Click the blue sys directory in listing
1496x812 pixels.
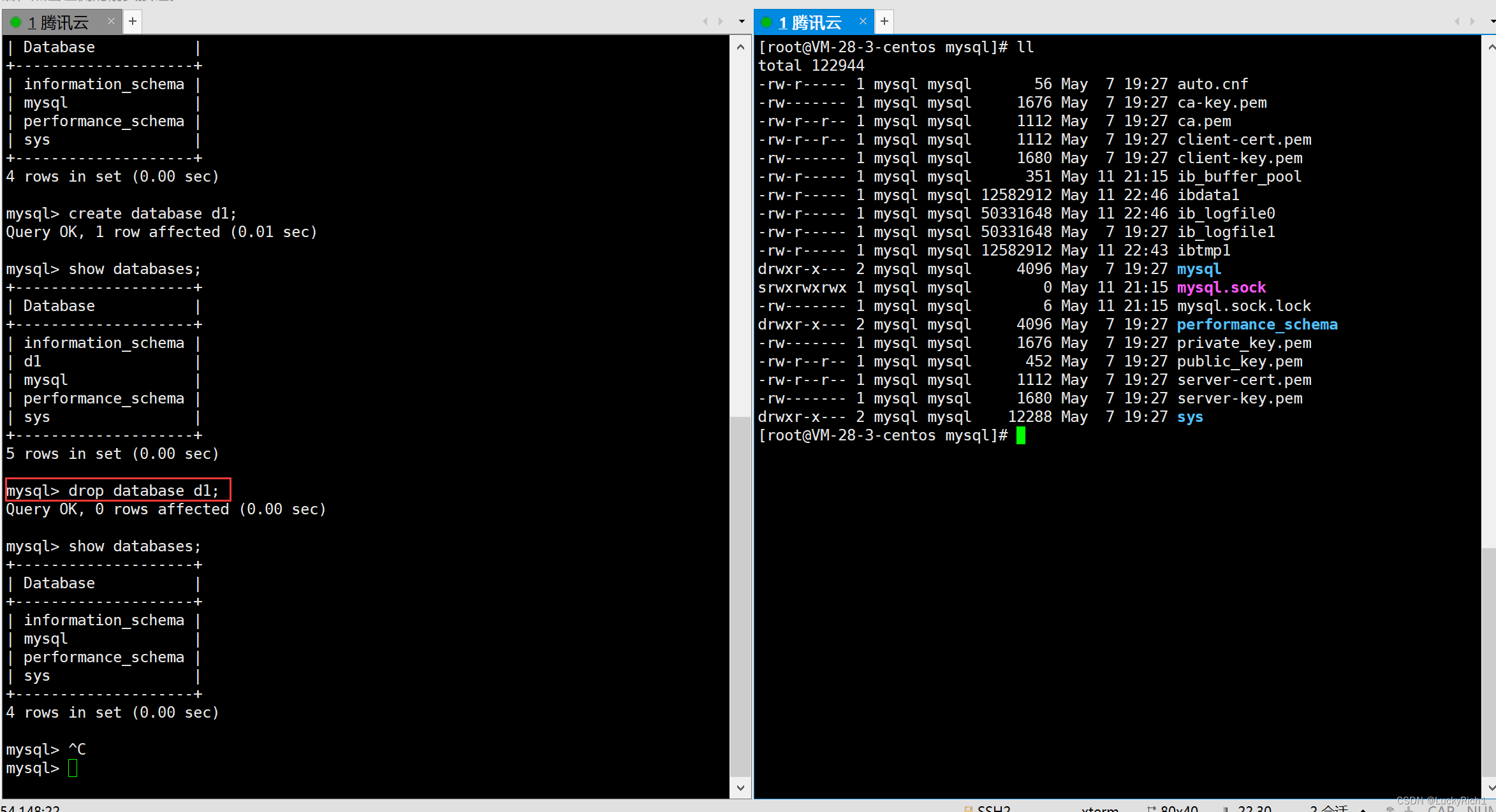[x=1191, y=417]
